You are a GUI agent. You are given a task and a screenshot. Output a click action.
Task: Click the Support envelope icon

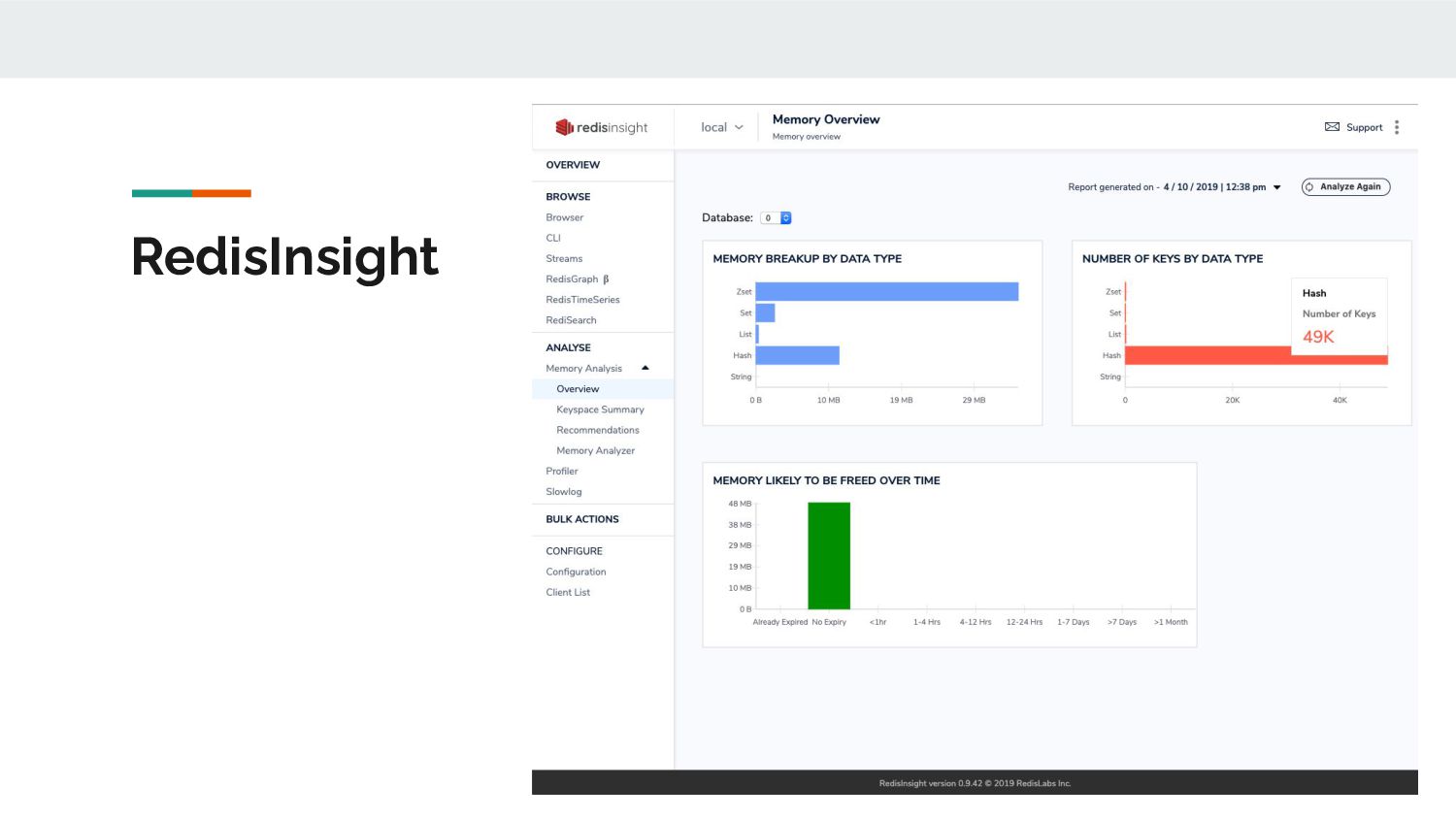tap(1332, 127)
